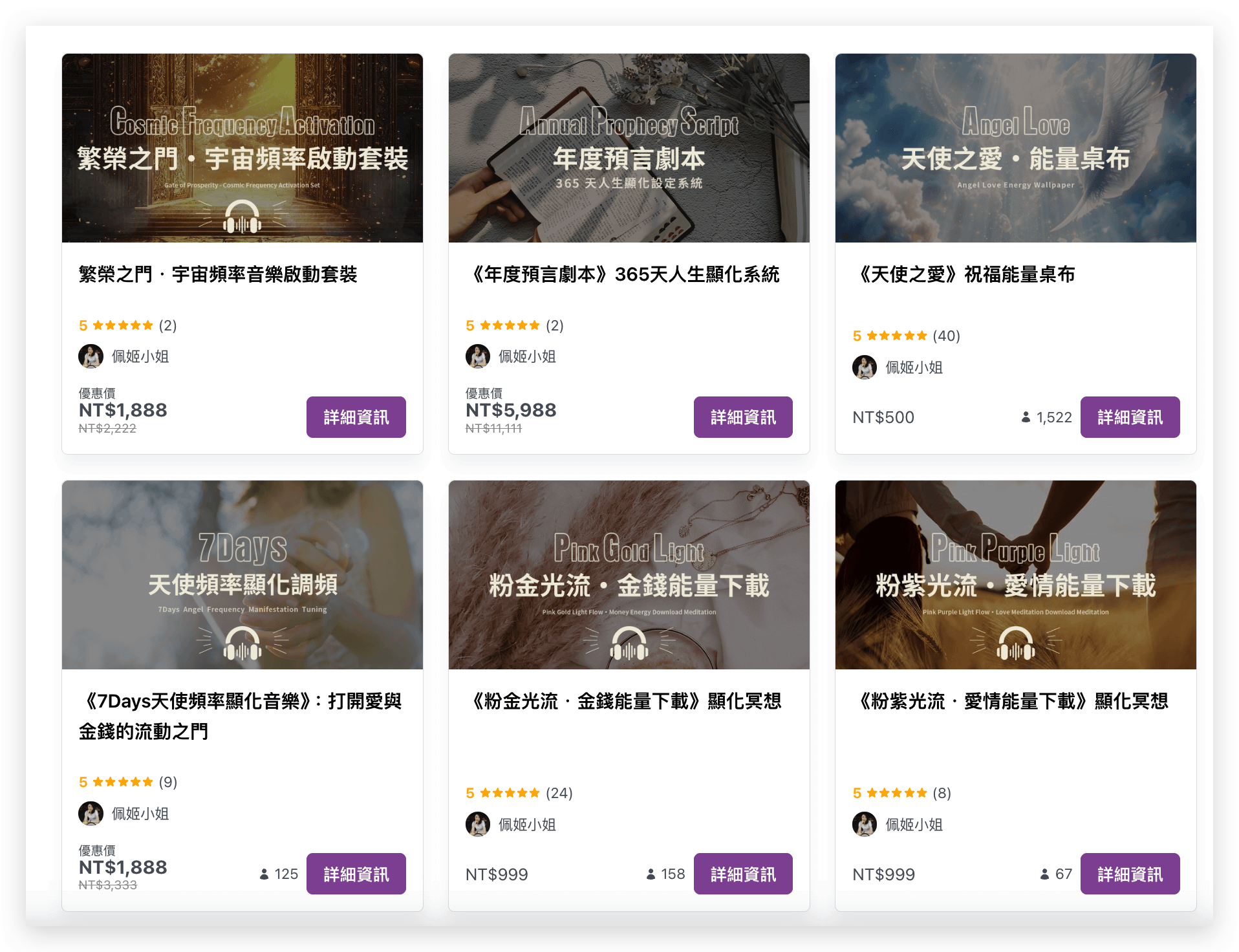This screenshot has height=952, width=1239.
Task: Click the headphone icon on 粉金光流 banner
Action: [x=629, y=644]
